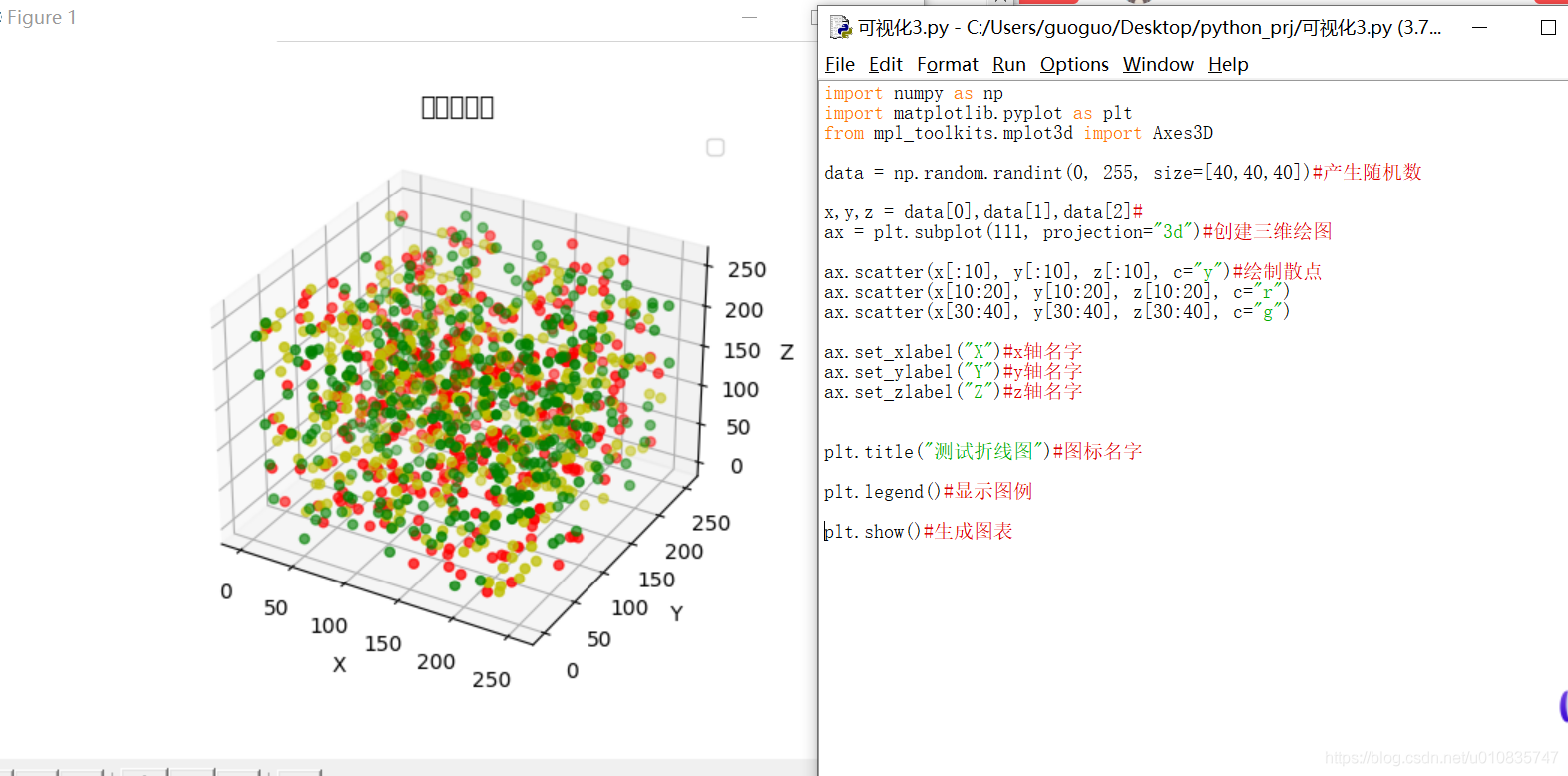Click the 'from mpl_toolkits.mplot3d import Axes3D' line

click(1018, 133)
